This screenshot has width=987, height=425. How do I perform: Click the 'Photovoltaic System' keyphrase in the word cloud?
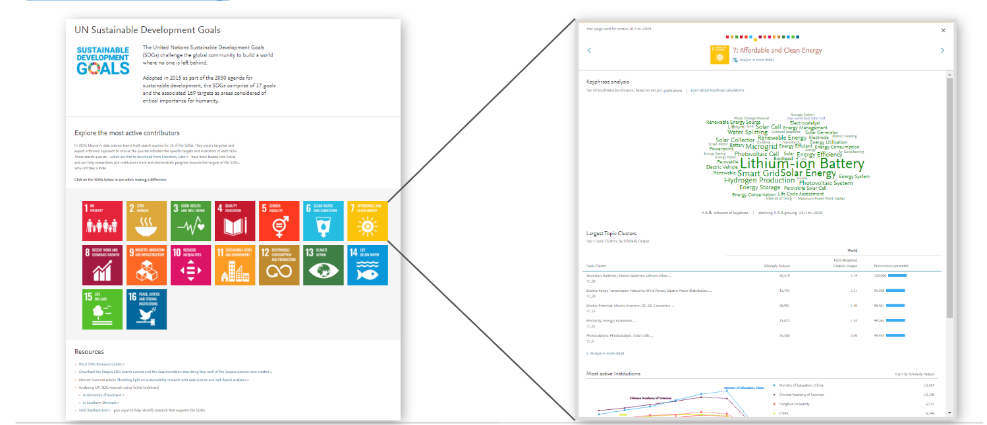tap(826, 183)
